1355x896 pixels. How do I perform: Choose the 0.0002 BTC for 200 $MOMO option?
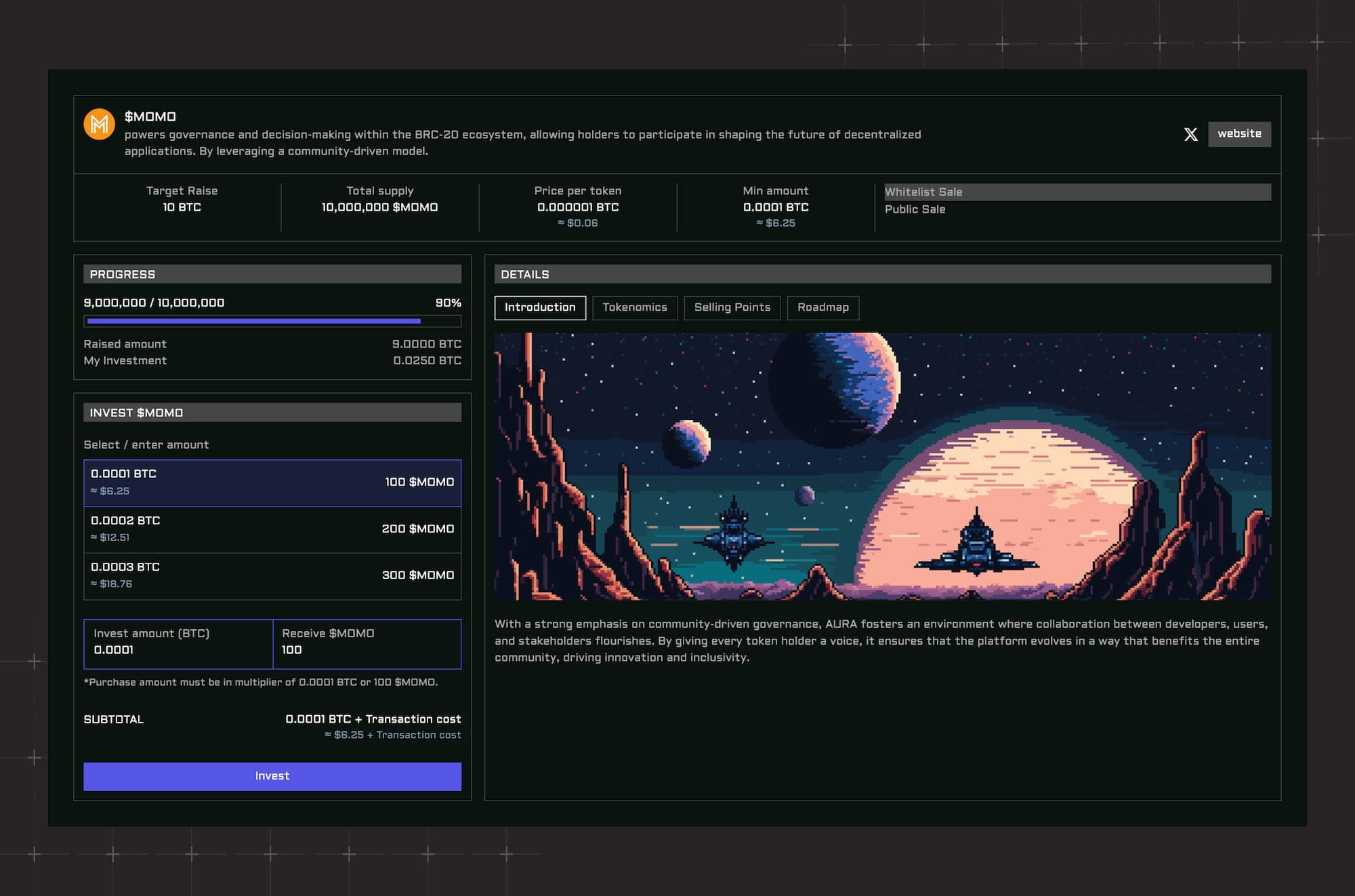tap(272, 529)
